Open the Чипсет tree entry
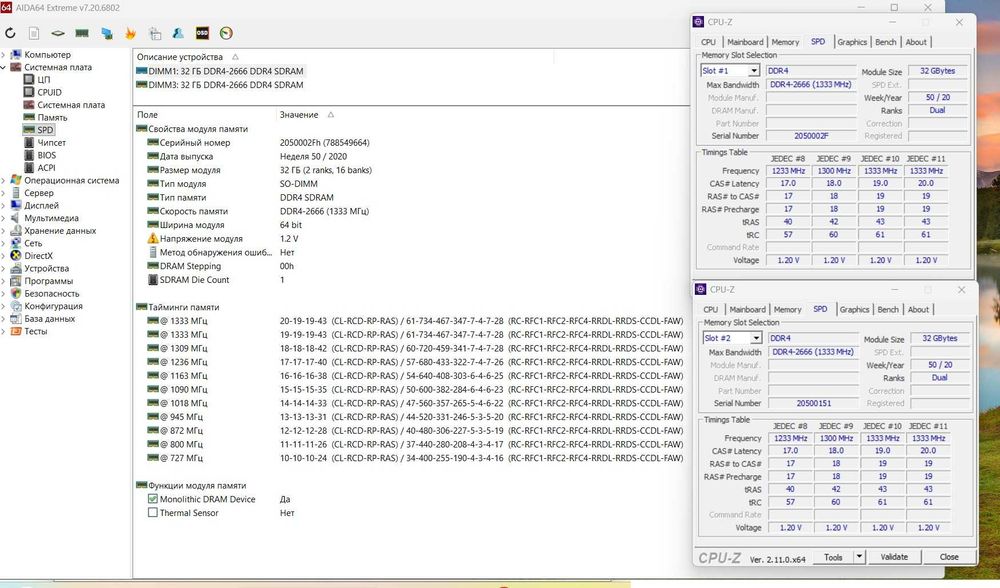Screen dimensions: 1000x588 (51, 143)
